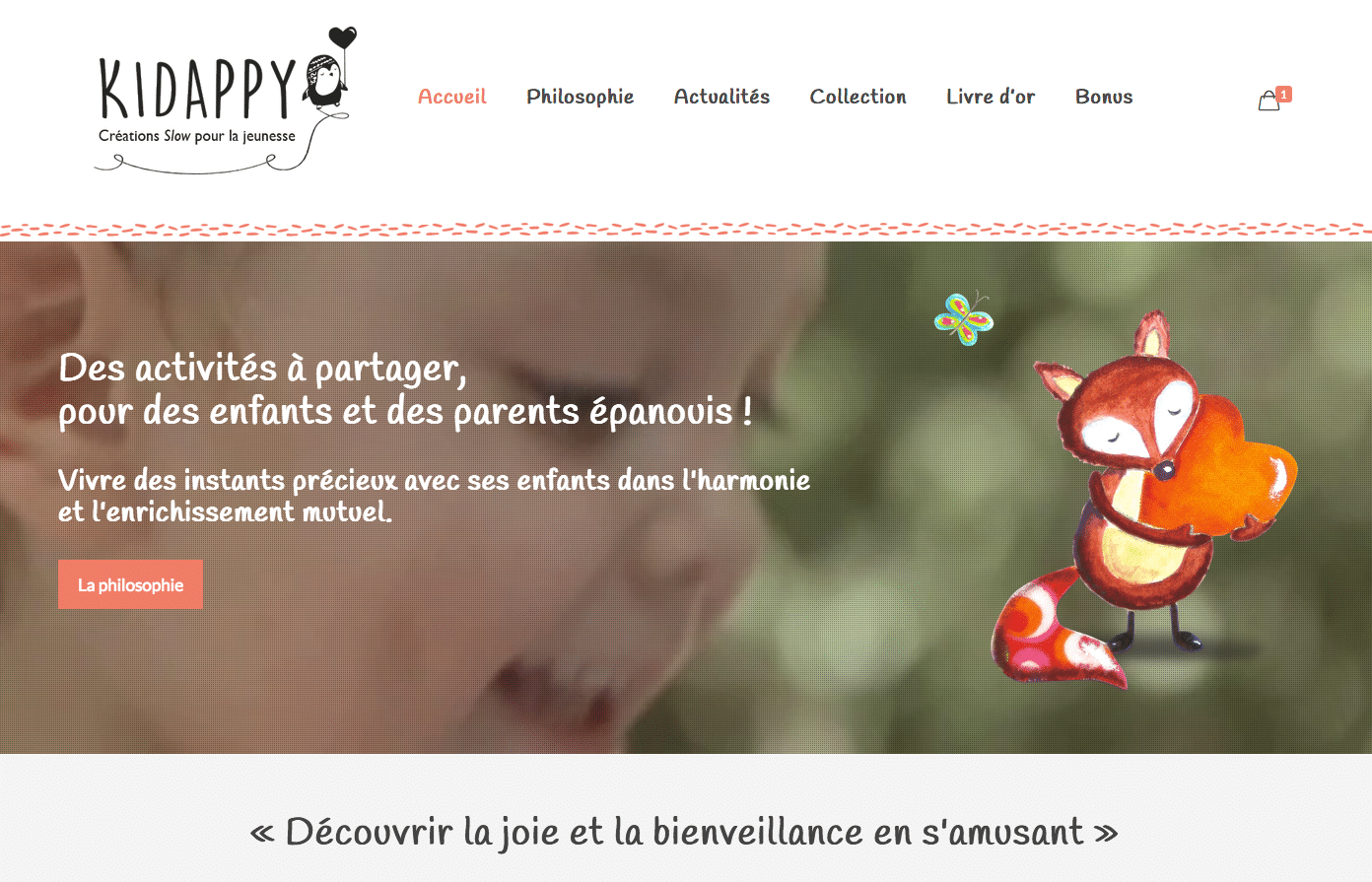Open the shopping bag cart icon
This screenshot has width=1372, height=882.
(1269, 101)
